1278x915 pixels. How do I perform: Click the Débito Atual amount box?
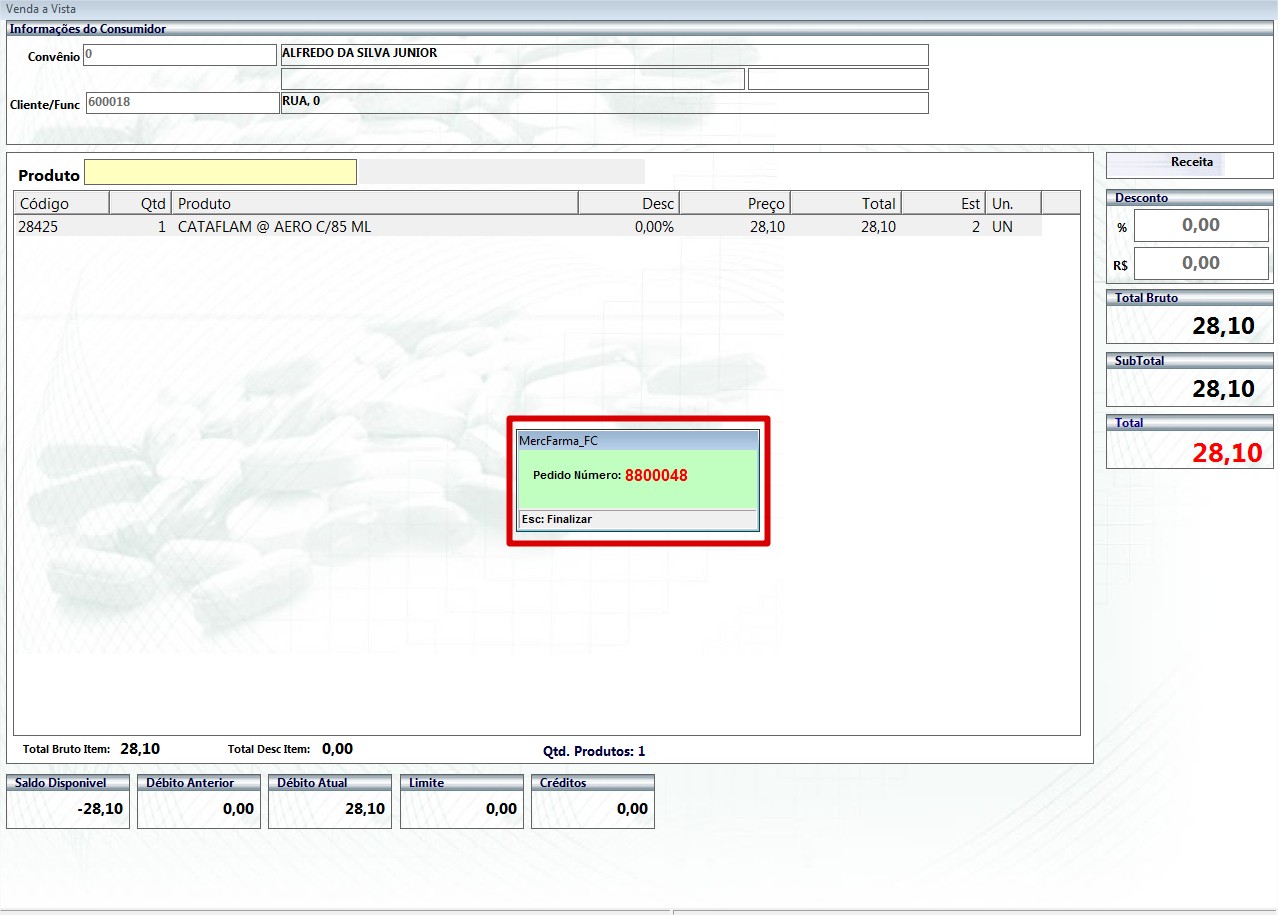(329, 808)
